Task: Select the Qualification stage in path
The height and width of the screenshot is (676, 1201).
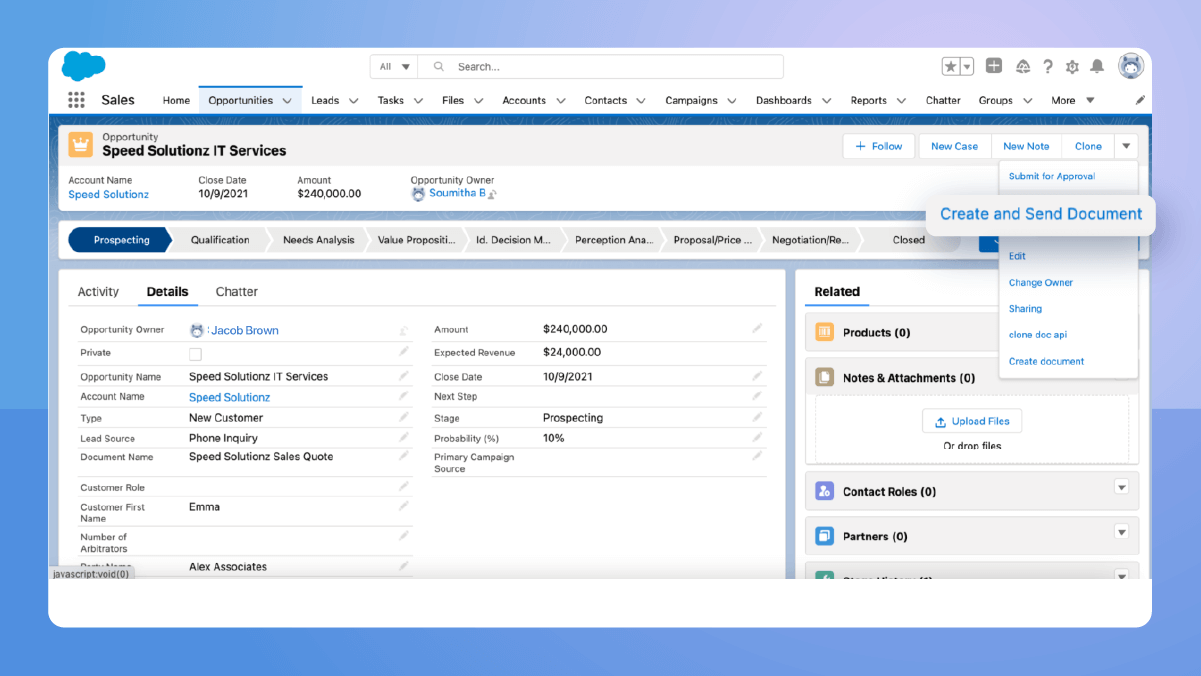Action: pos(220,240)
